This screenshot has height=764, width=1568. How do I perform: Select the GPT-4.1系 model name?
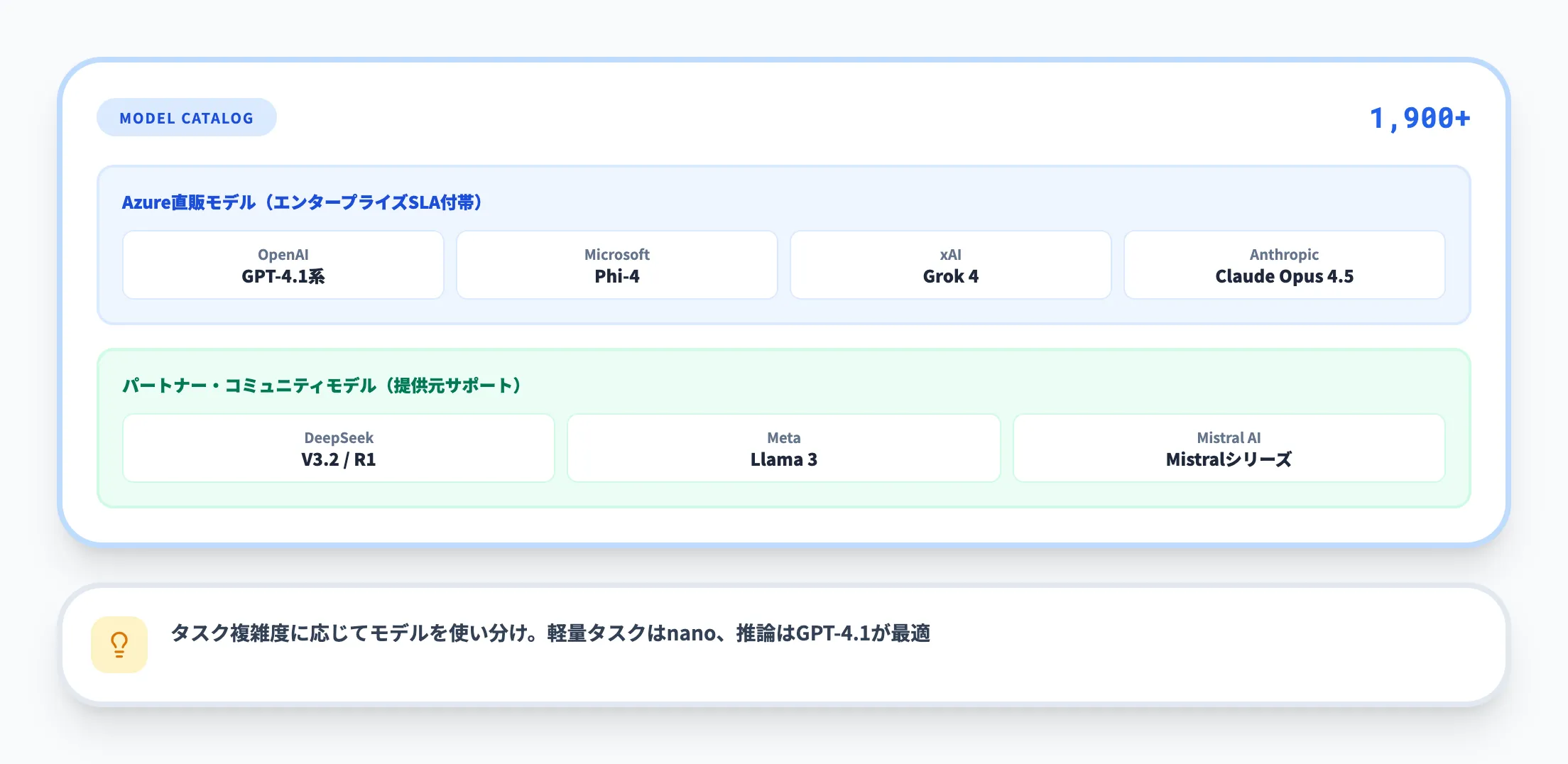click(283, 276)
